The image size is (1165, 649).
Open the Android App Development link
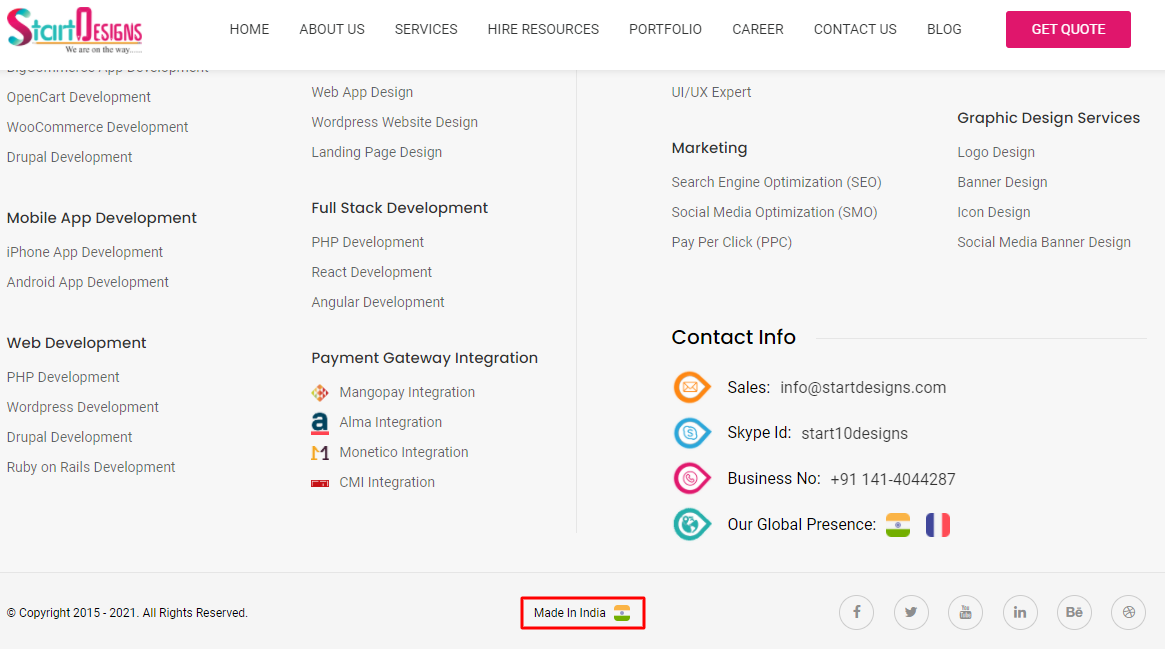[x=88, y=282]
